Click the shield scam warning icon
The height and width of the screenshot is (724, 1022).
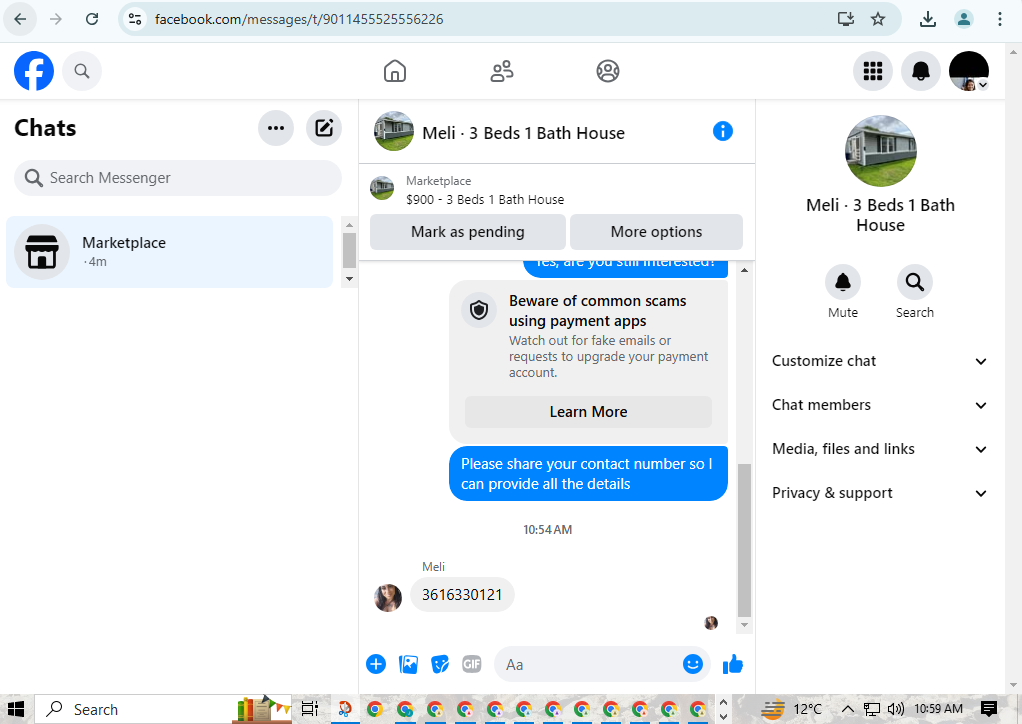pyautogui.click(x=479, y=310)
